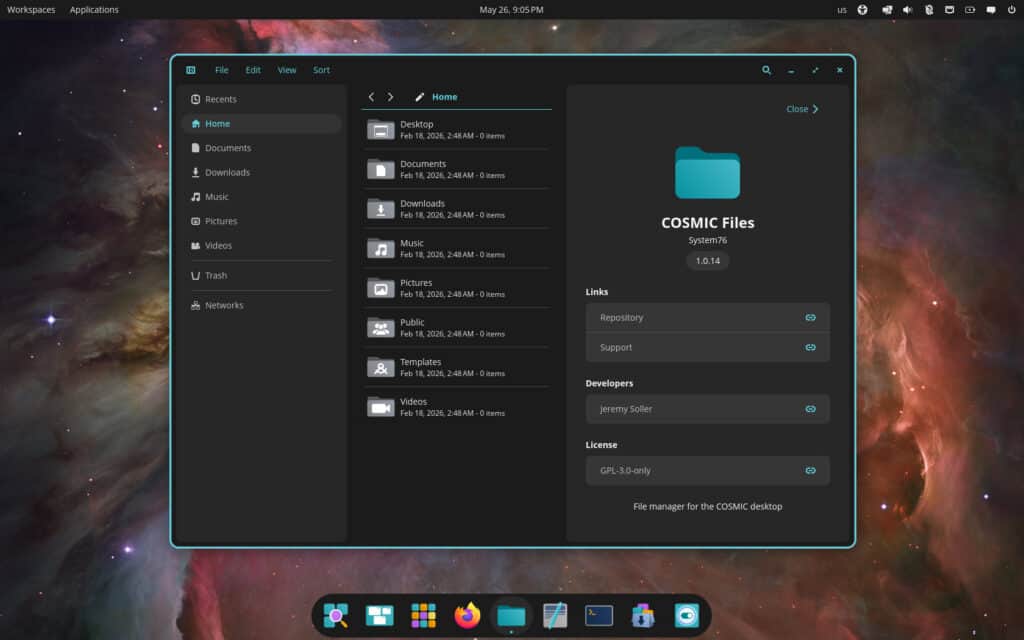Select the Desktop folder icon
The image size is (1024, 640).
(x=381, y=129)
